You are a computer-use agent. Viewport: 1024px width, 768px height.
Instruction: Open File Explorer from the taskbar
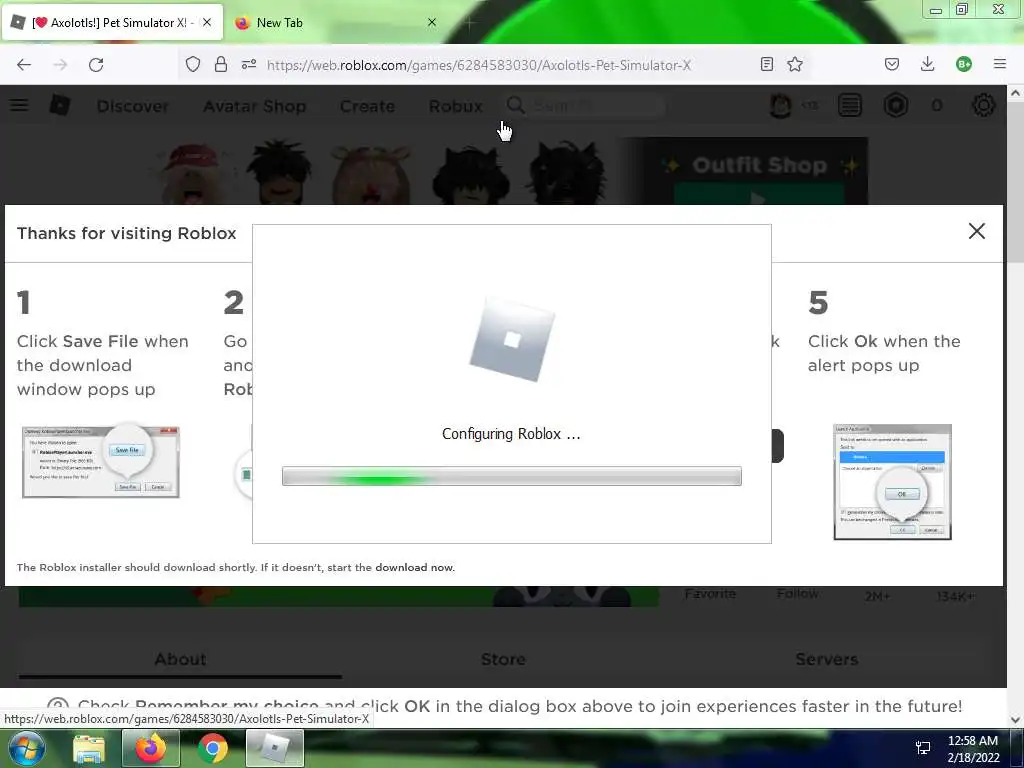pos(89,748)
